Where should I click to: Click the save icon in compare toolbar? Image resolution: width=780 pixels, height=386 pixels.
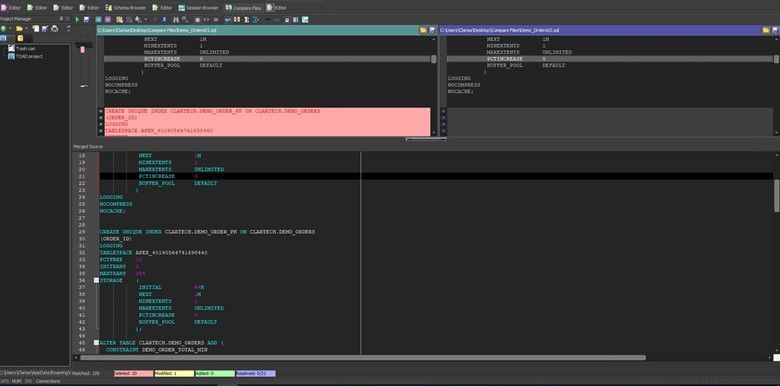(87, 19)
